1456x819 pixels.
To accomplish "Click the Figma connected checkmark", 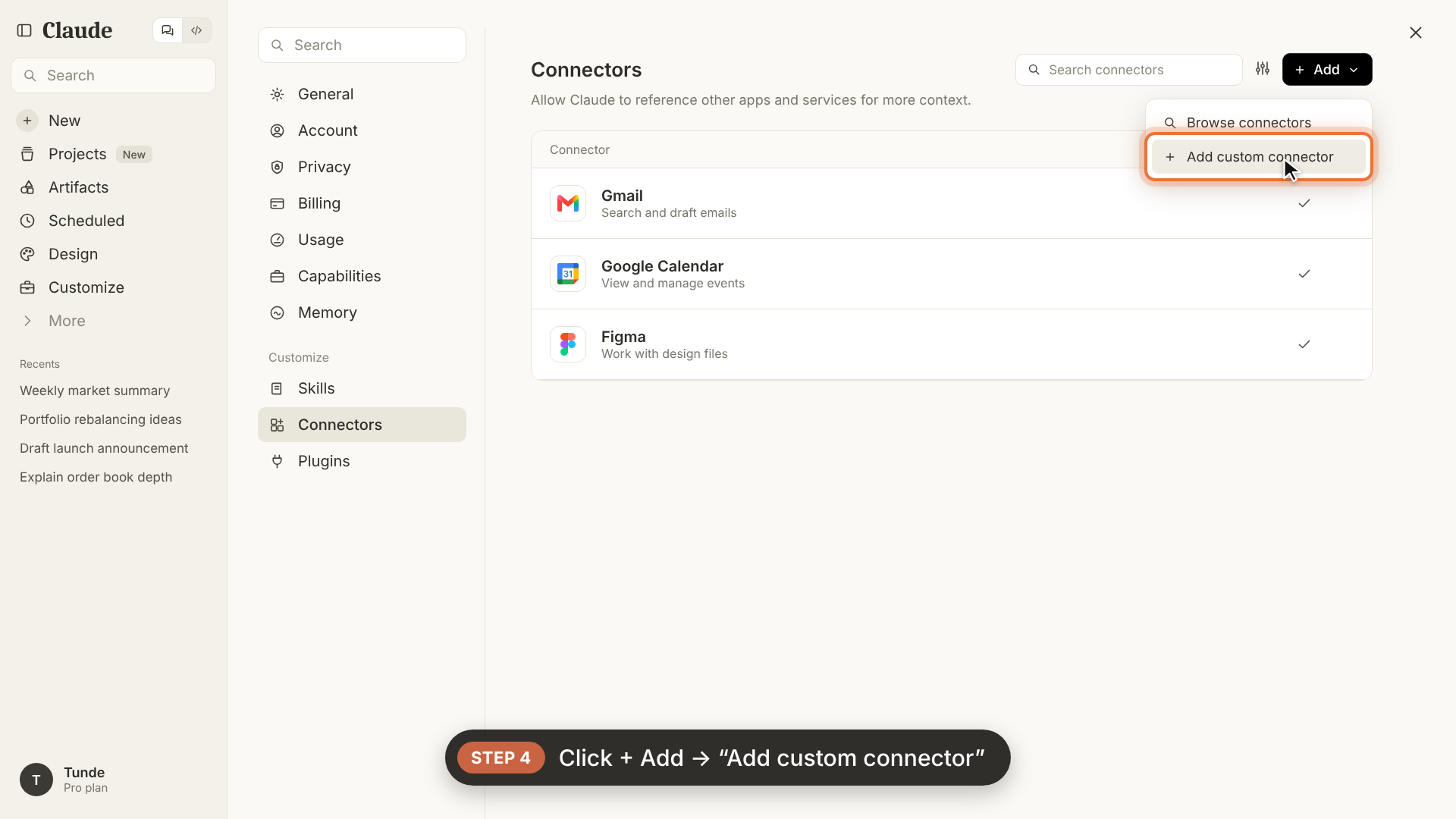I will (x=1304, y=344).
